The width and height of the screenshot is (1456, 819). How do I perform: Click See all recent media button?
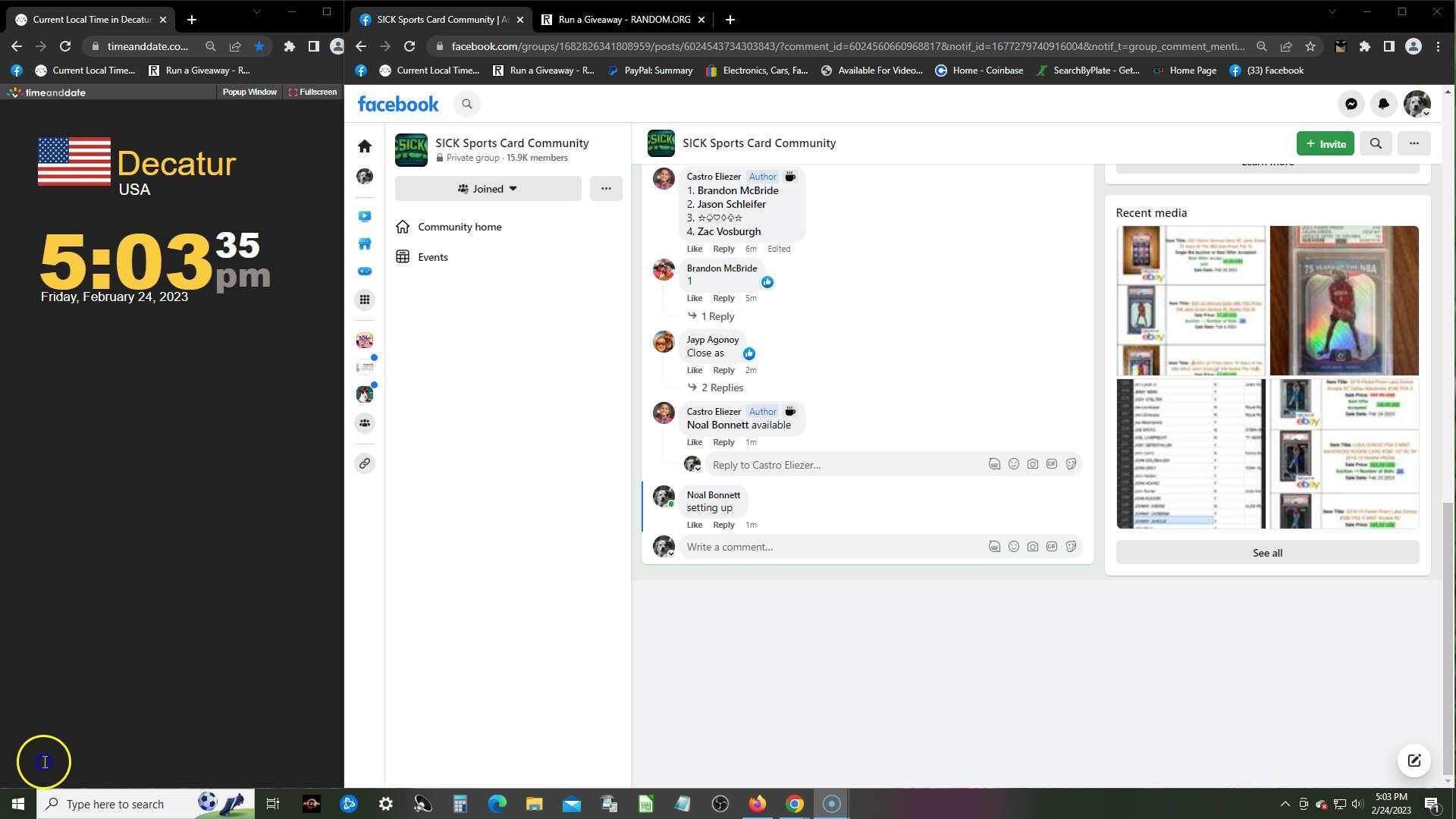[x=1267, y=553]
